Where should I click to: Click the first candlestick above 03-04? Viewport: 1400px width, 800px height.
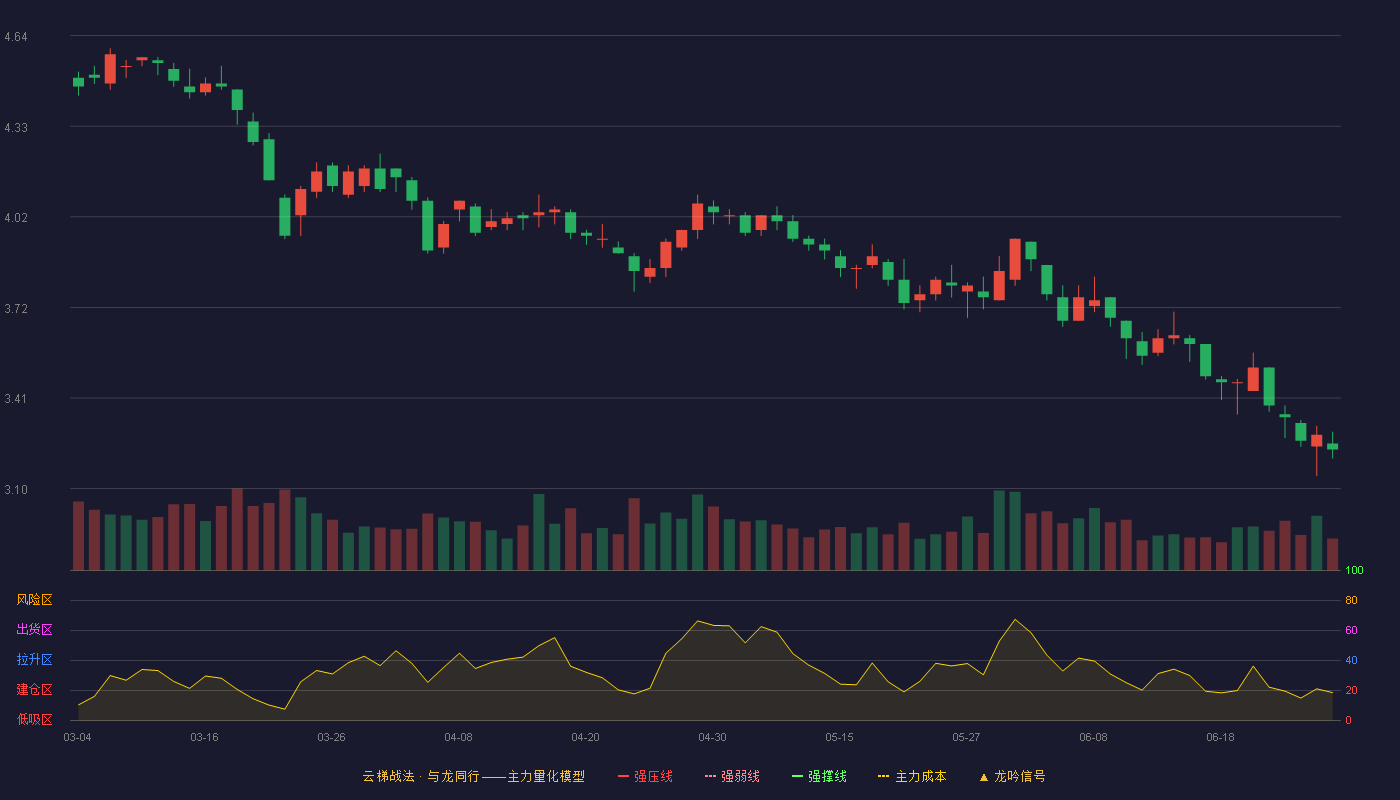pos(78,82)
